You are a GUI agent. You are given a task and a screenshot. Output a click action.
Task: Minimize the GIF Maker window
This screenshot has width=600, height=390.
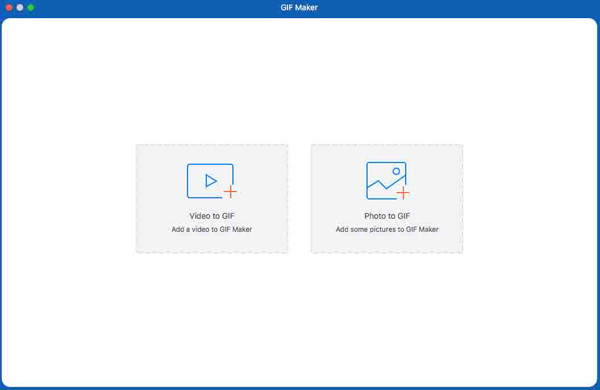coord(20,7)
